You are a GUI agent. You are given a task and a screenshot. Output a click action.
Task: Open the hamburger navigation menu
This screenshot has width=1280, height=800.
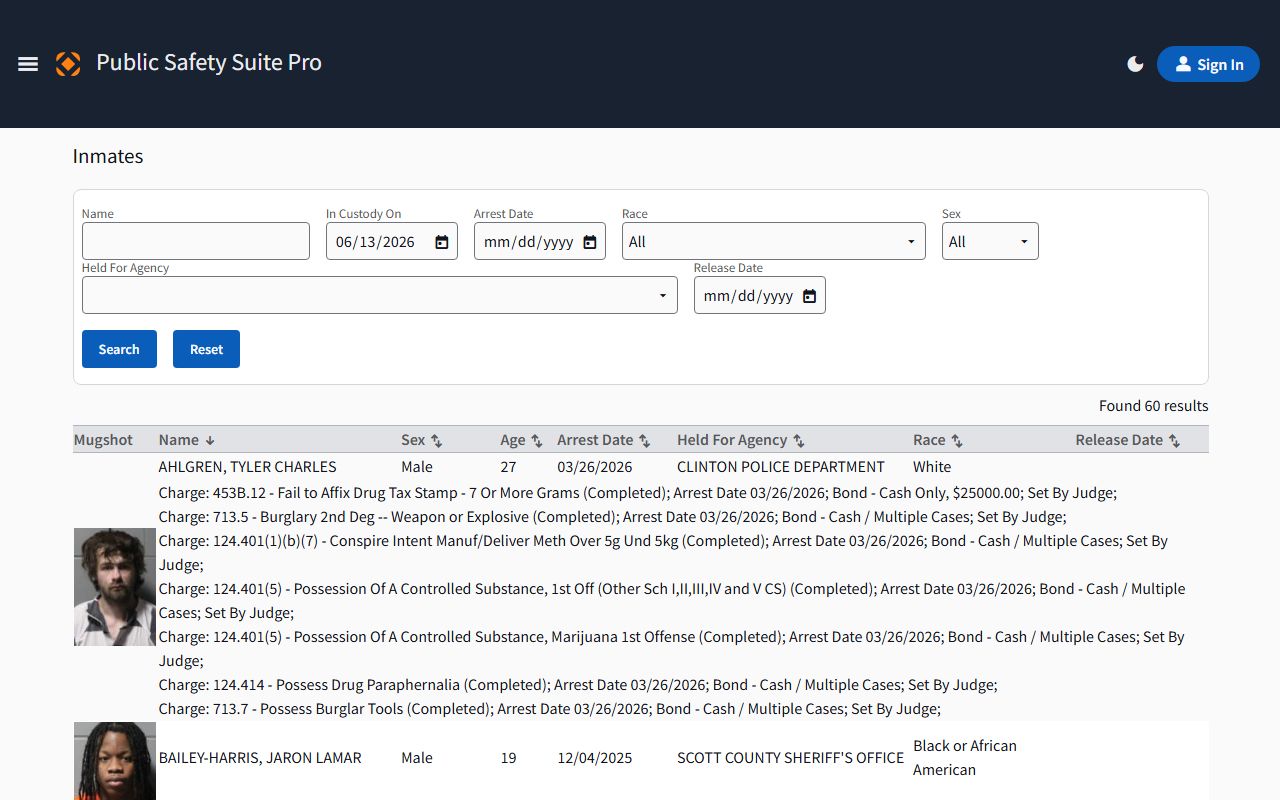[28, 64]
